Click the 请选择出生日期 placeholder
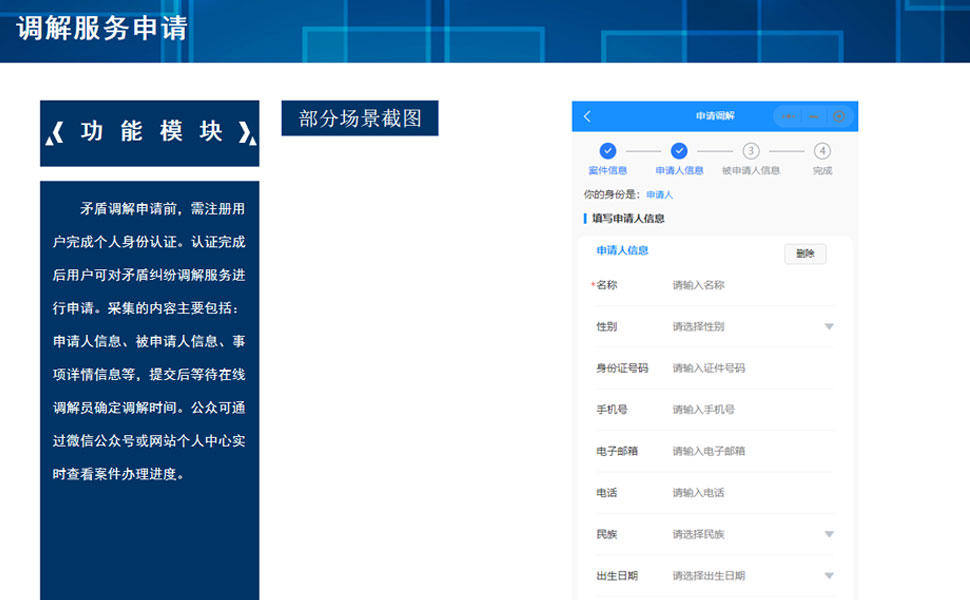The image size is (970, 600). 709,576
